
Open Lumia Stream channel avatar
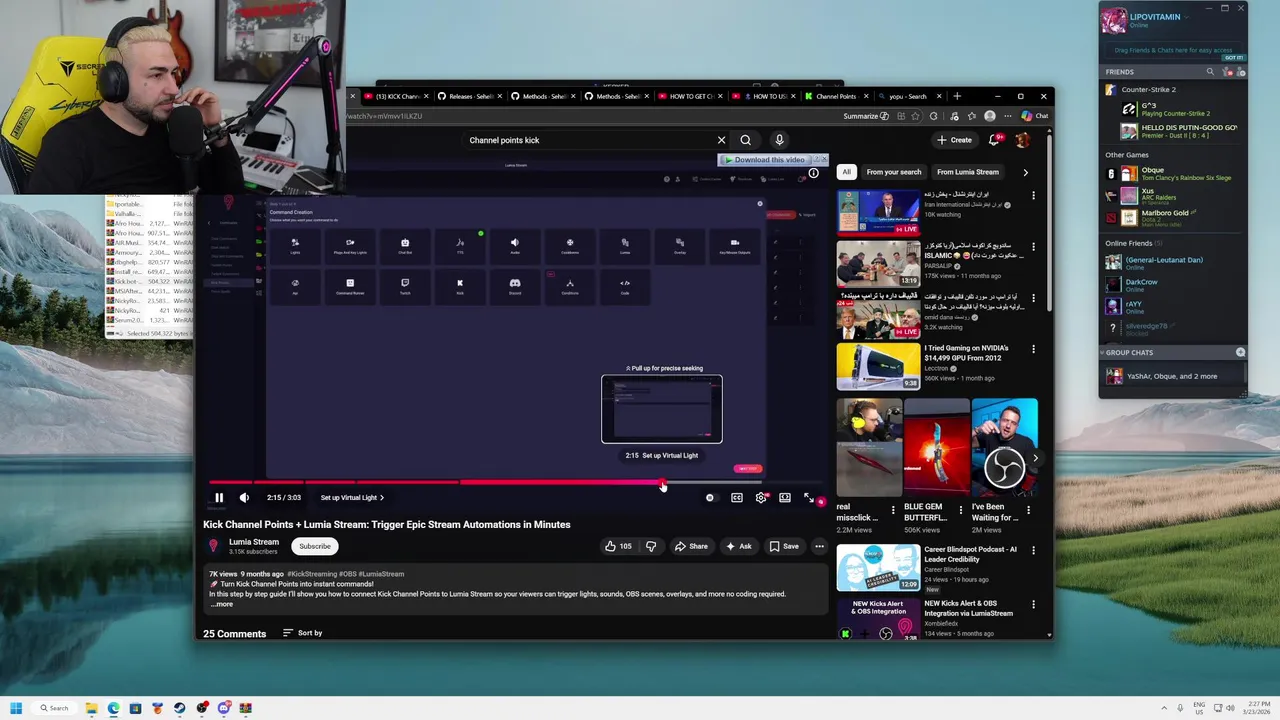click(x=213, y=546)
